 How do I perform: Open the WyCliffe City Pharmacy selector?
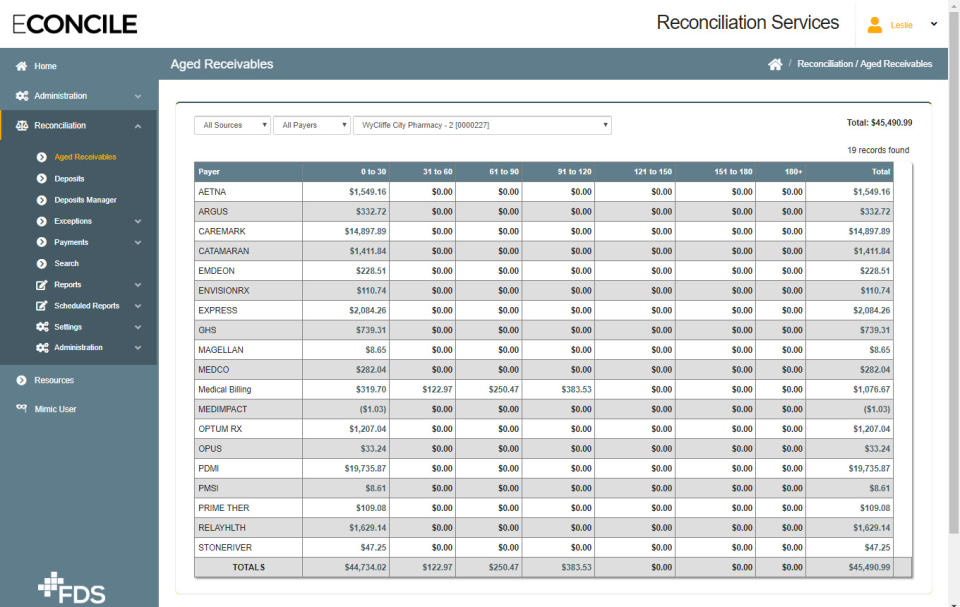481,125
